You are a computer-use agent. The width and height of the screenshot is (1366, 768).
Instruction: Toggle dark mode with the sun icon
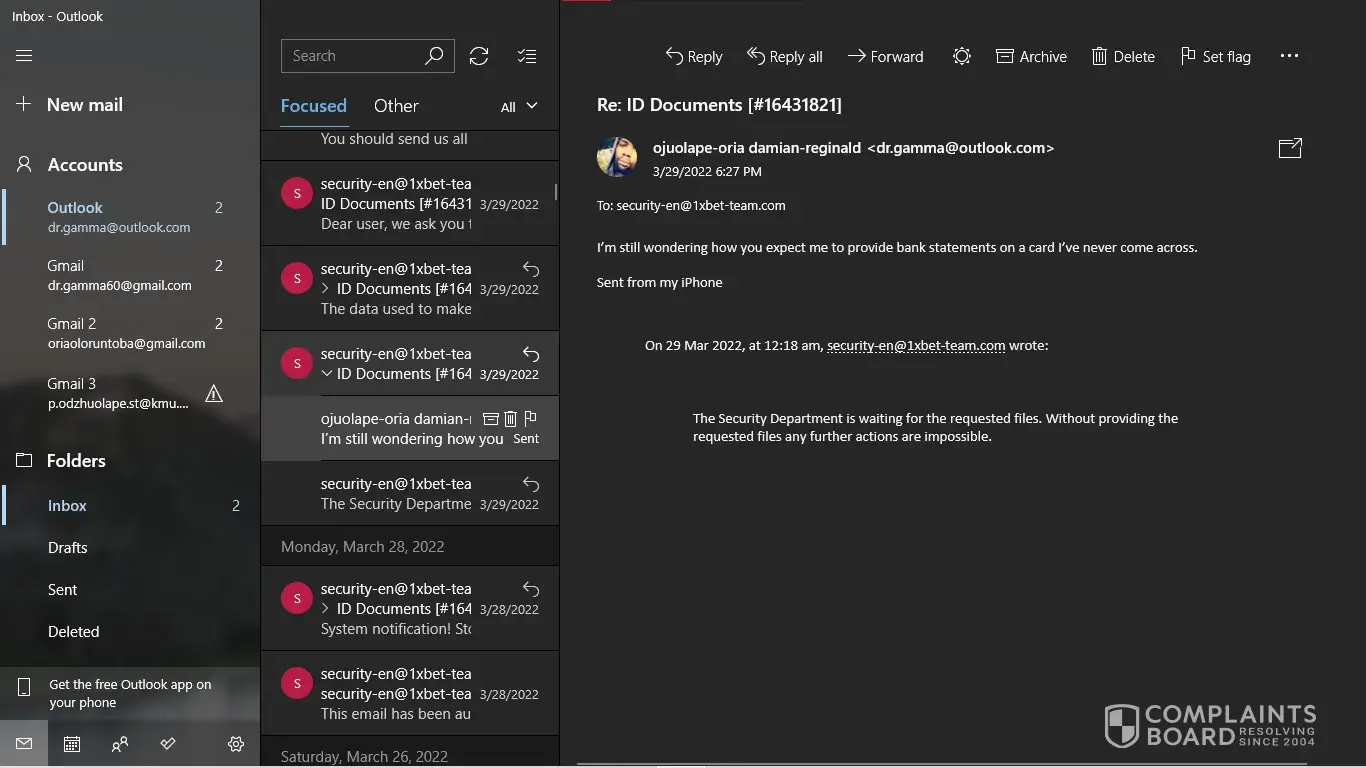pos(961,57)
